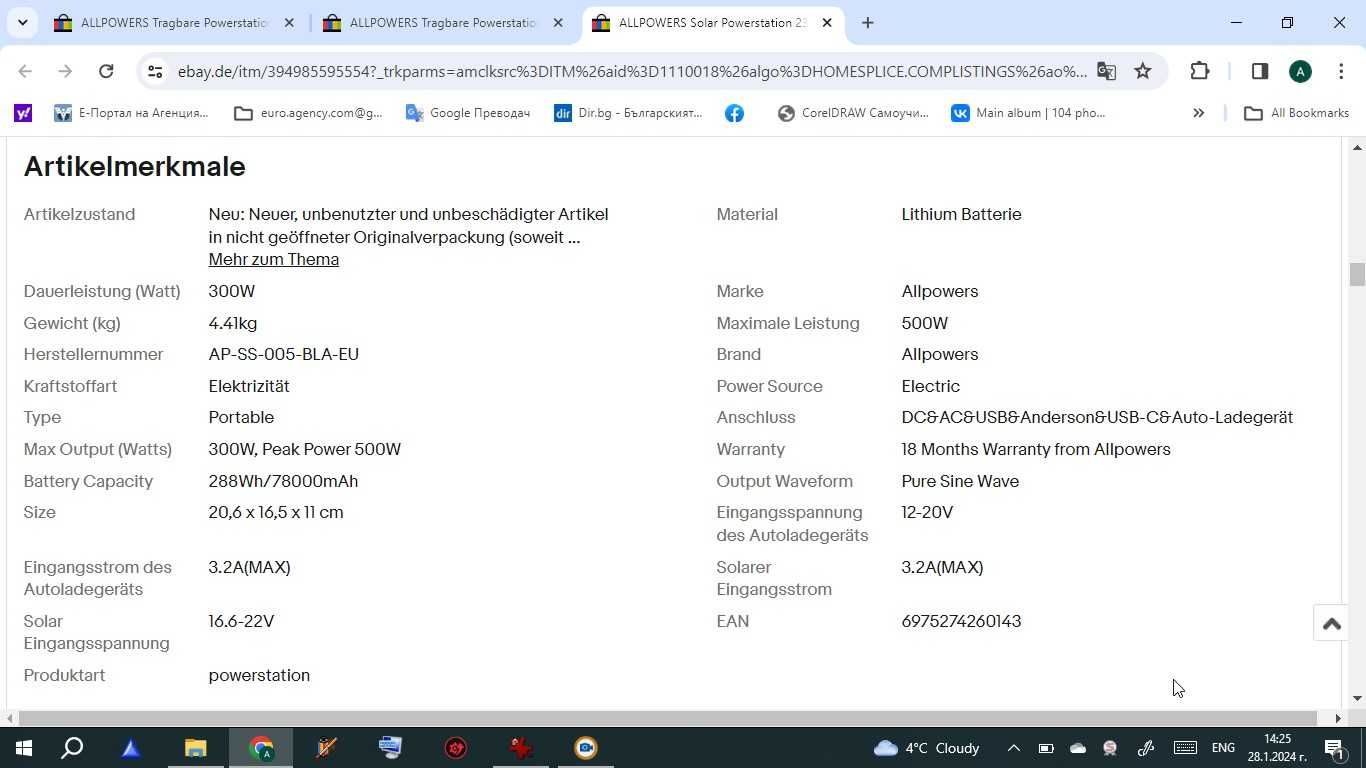1366x768 pixels.
Task: Show more hidden bookmarks chevron
Action: point(1198,113)
